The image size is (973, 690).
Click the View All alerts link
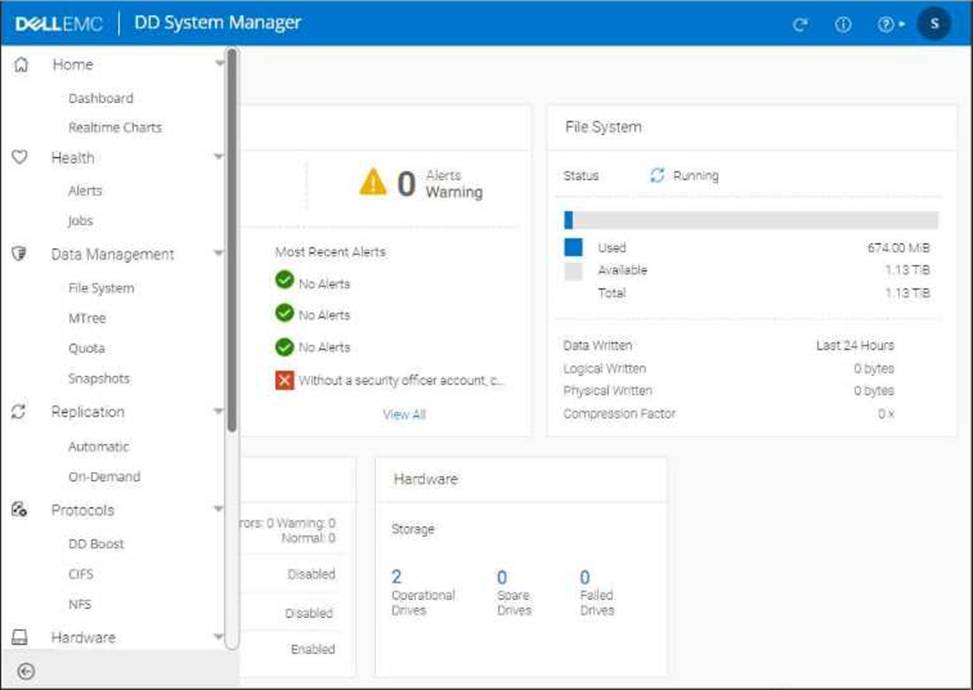tap(404, 414)
